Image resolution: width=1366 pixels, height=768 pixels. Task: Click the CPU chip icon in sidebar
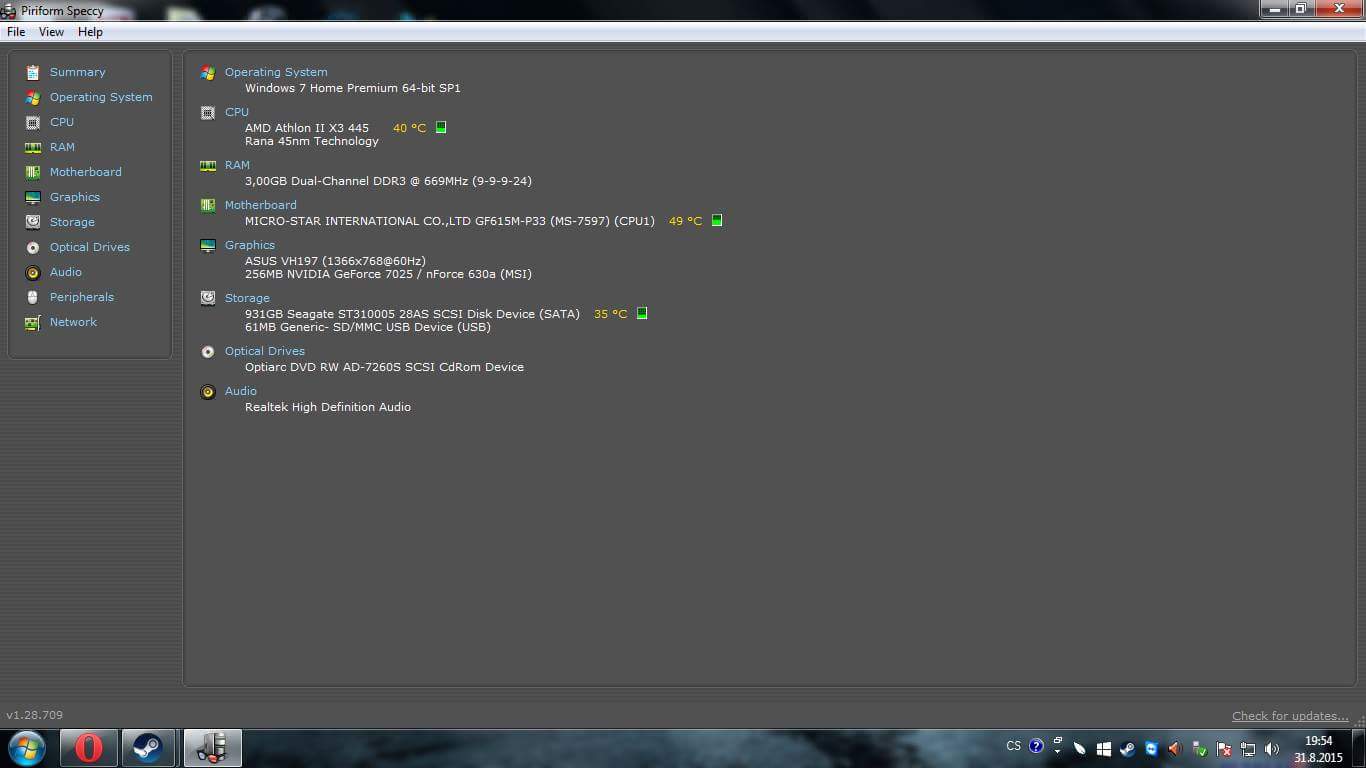pos(33,122)
